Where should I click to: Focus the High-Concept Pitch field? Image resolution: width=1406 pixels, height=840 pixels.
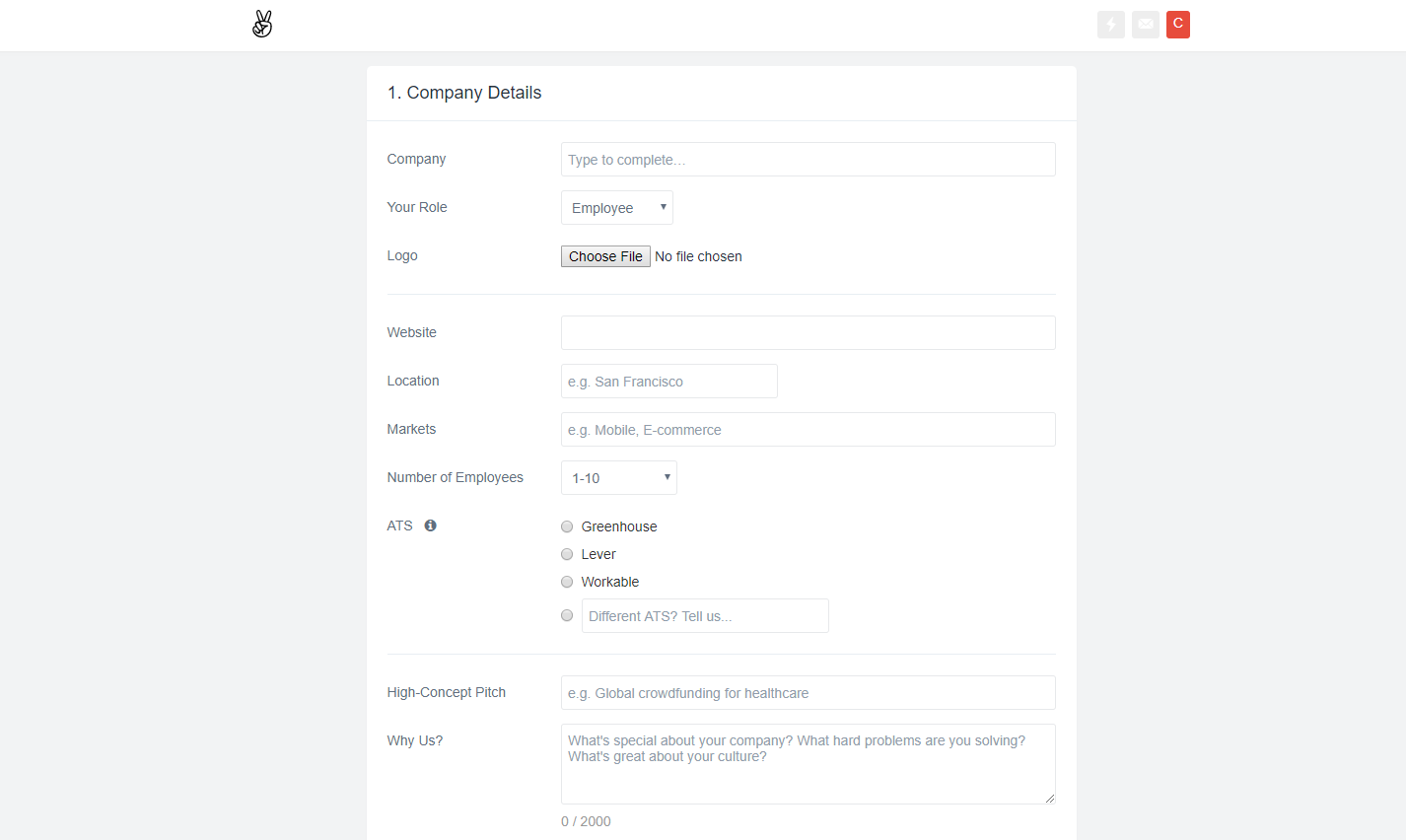(808, 693)
